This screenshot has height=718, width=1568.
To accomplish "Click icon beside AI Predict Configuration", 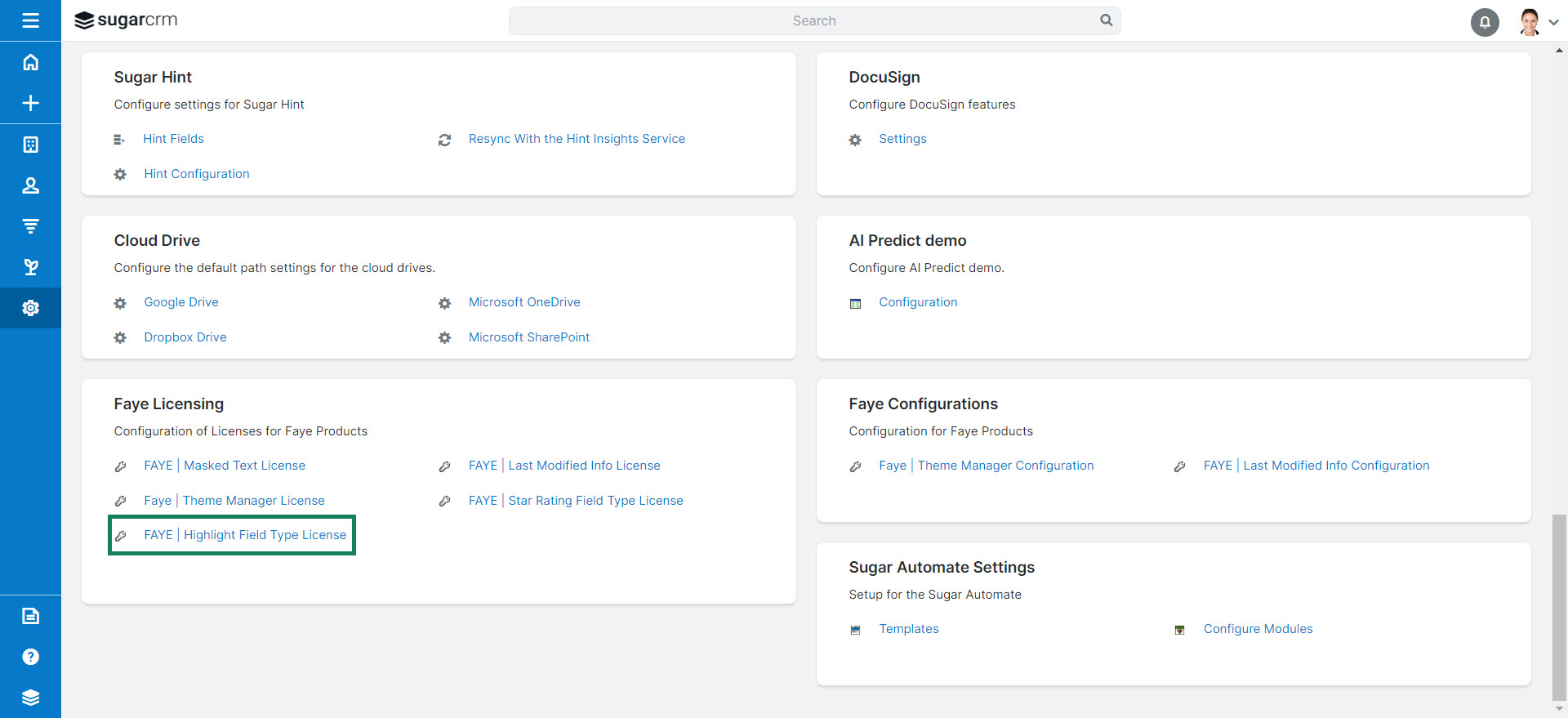I will tap(855, 303).
